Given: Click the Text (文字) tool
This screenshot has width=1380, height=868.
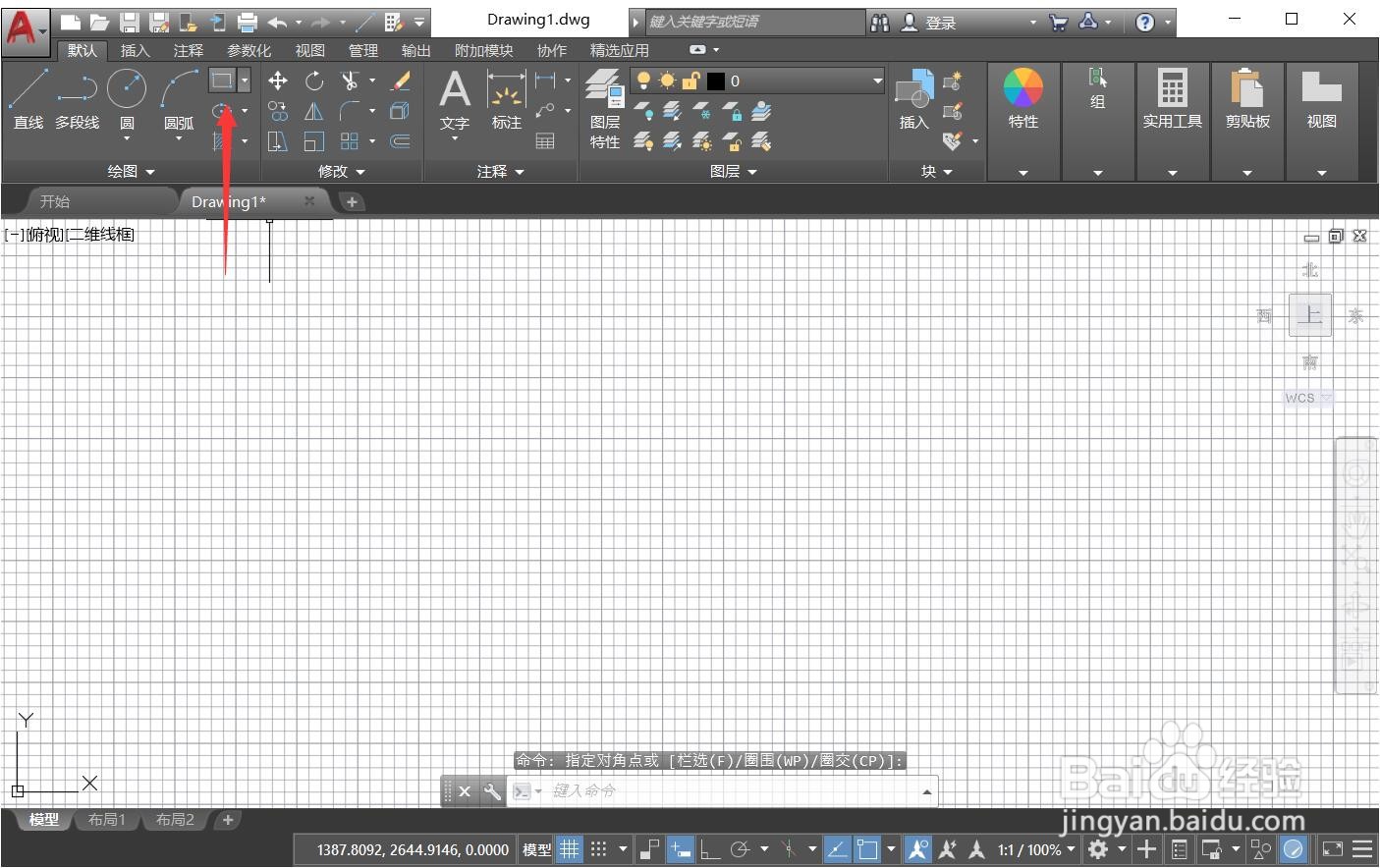Looking at the screenshot, I should point(454,101).
